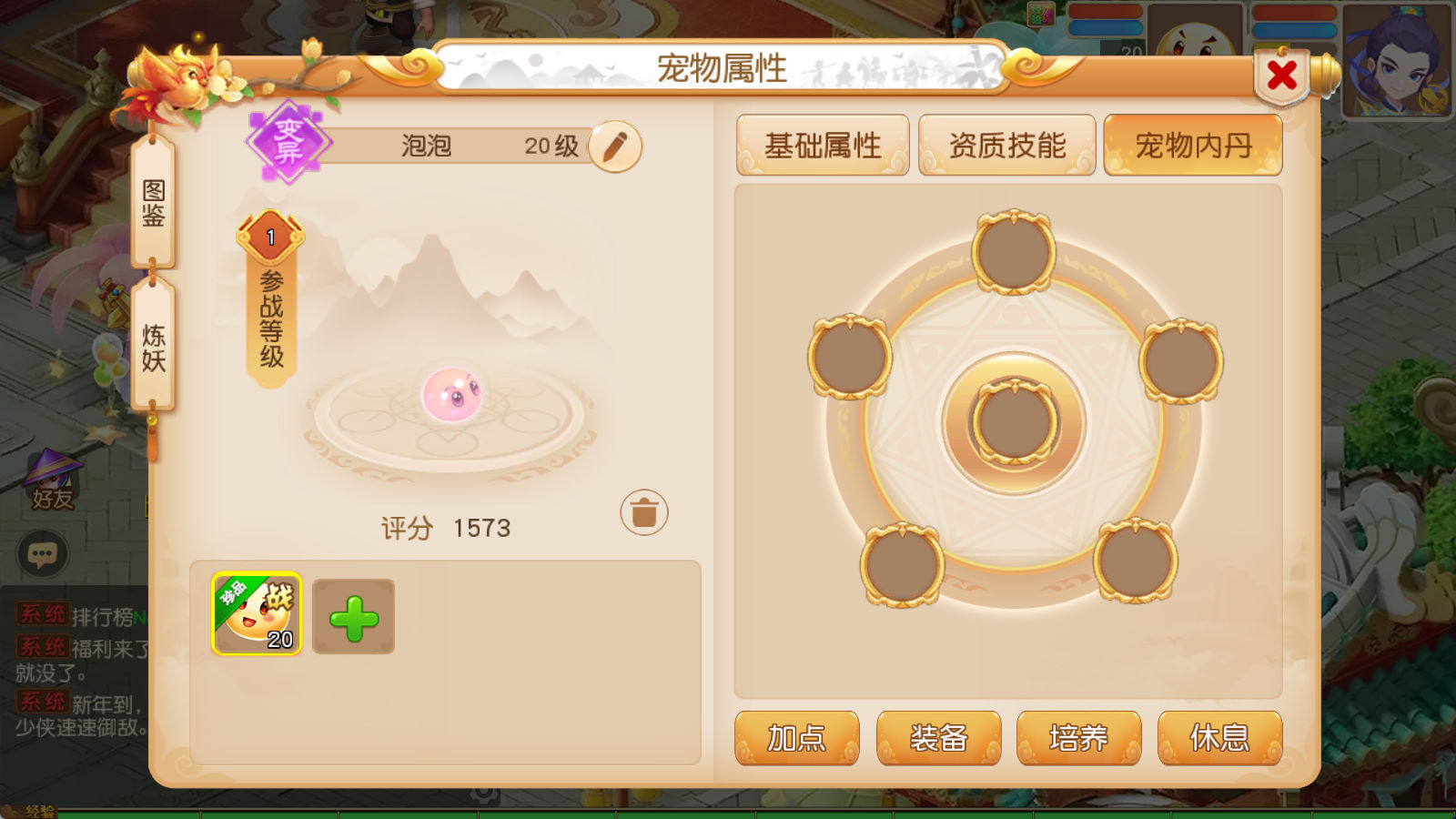Click the trash can release pet icon
The width and height of the screenshot is (1456, 819).
[644, 512]
